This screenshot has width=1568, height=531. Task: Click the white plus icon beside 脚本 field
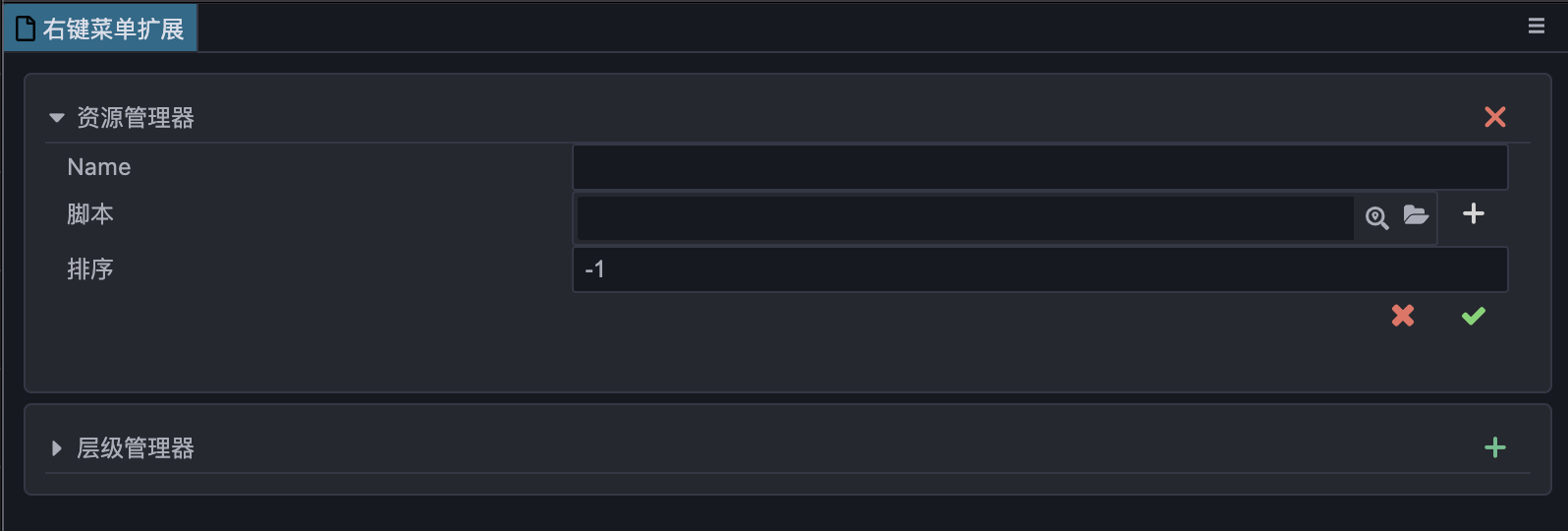pyautogui.click(x=1473, y=213)
